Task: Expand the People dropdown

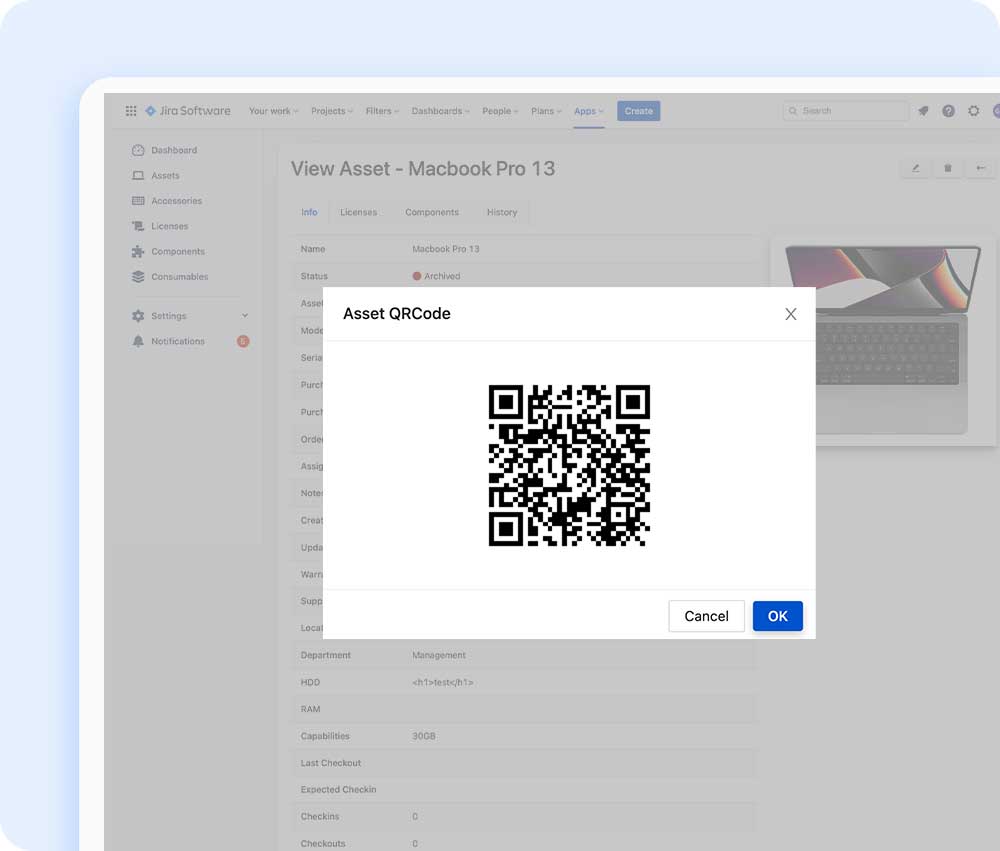Action: click(x=500, y=111)
